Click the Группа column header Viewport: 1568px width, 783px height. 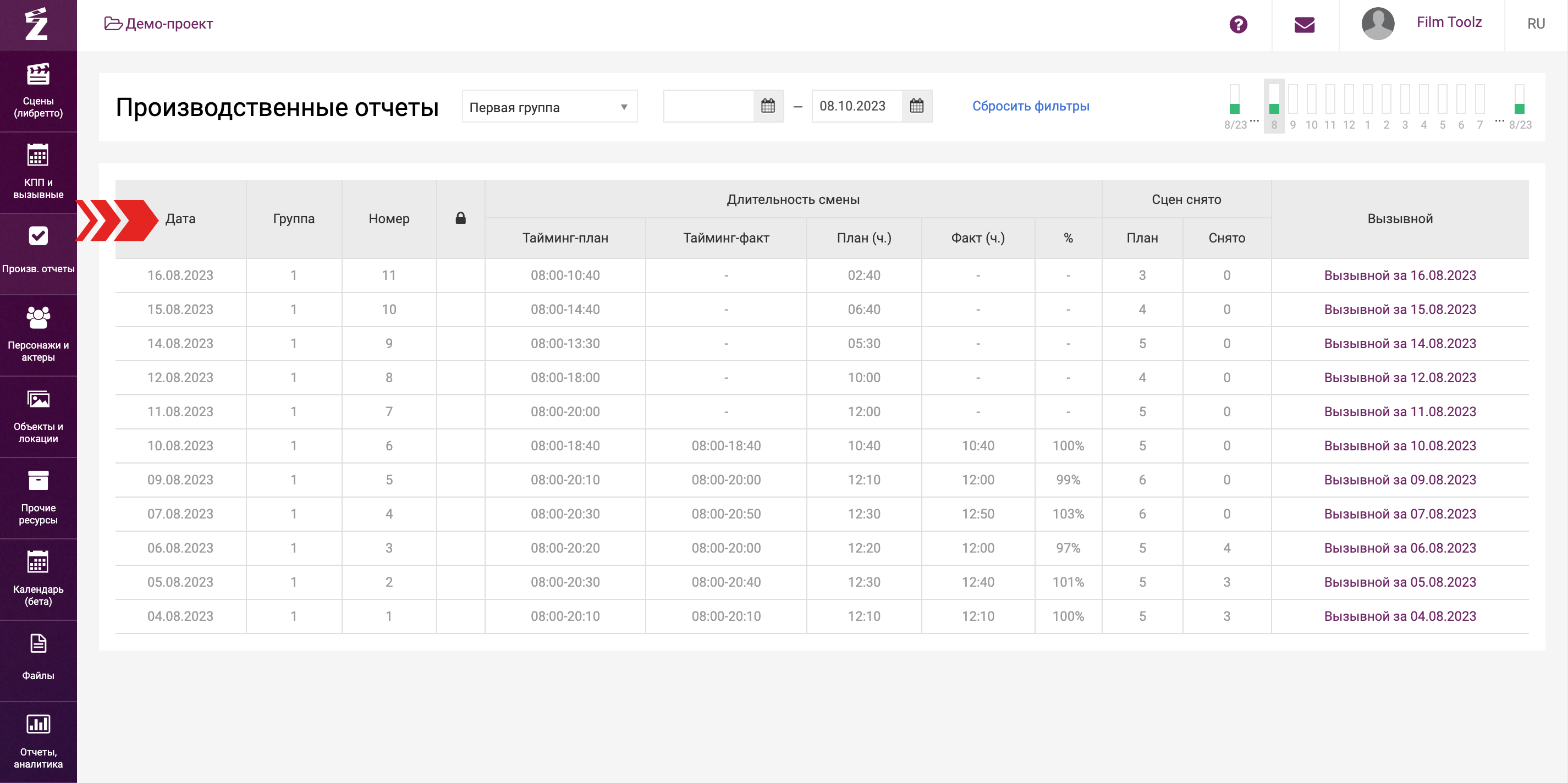coord(293,218)
